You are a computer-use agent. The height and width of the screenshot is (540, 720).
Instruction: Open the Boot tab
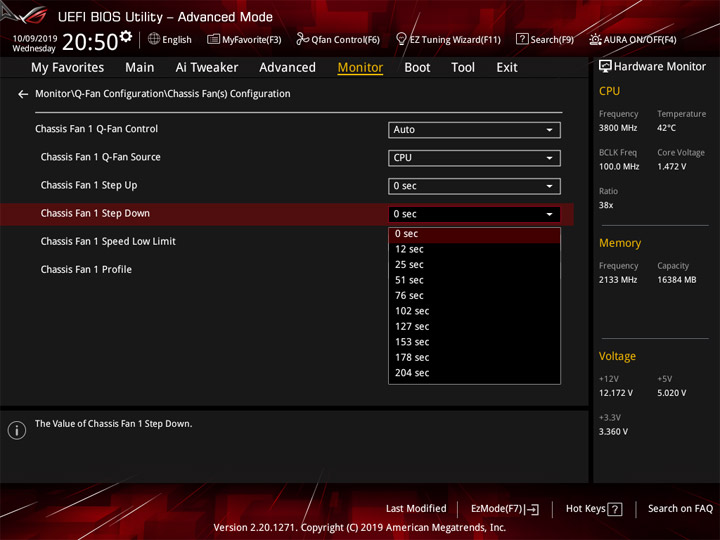[x=417, y=68]
